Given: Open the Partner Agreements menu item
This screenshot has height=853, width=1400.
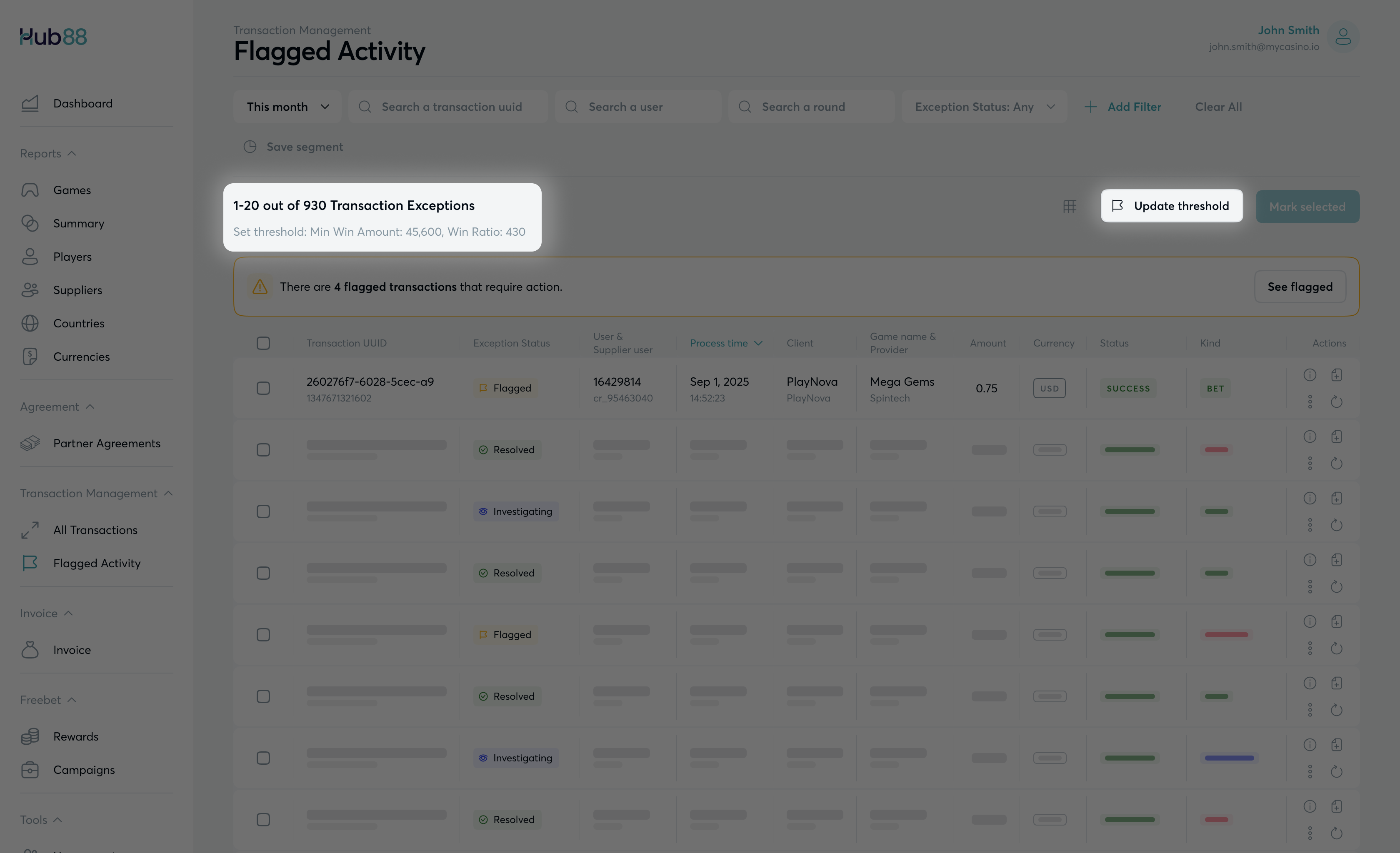Looking at the screenshot, I should (x=106, y=443).
